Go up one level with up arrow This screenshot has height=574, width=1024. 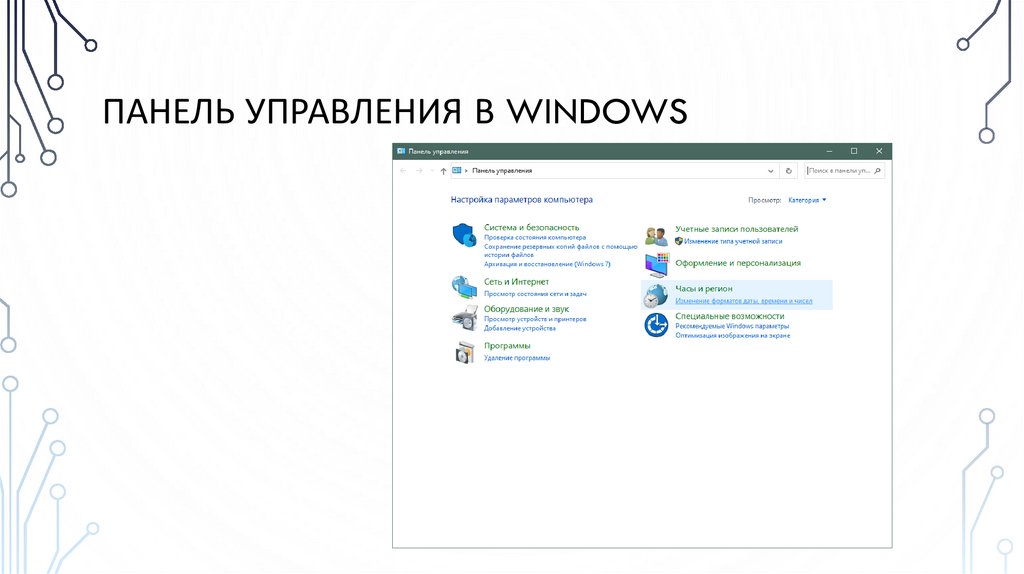pyautogui.click(x=443, y=171)
